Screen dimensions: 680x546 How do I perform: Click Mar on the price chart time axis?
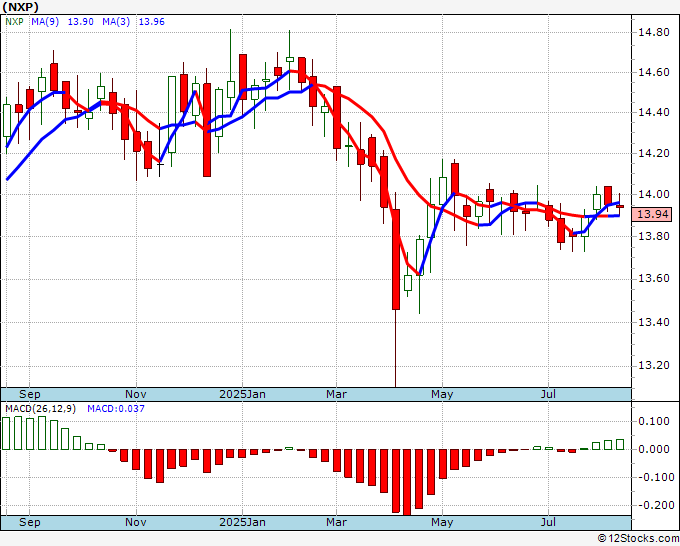(x=337, y=394)
